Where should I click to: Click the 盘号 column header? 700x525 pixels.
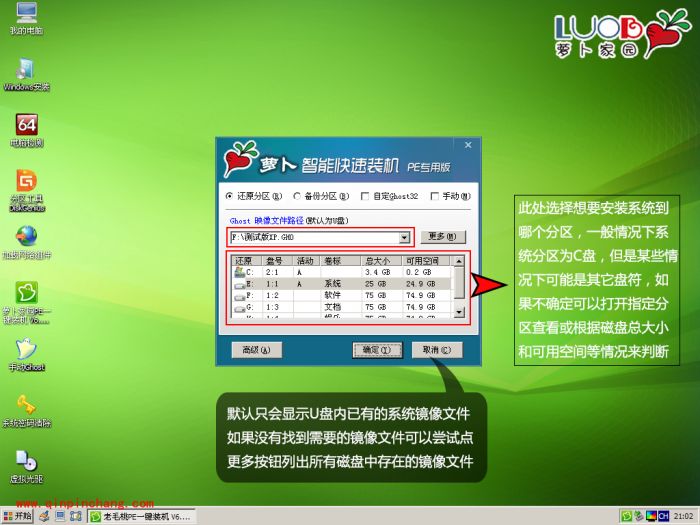coord(277,261)
